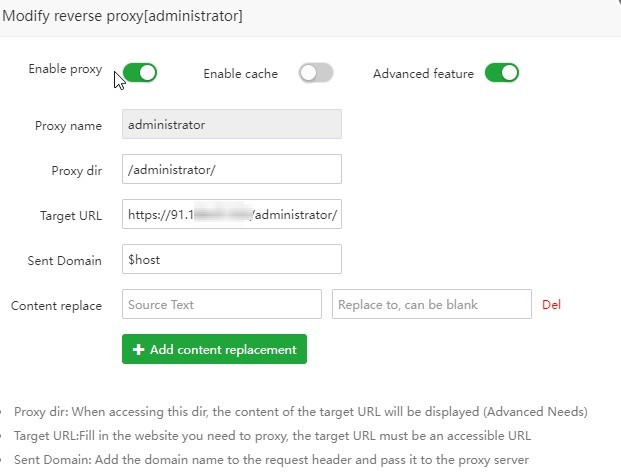Click the Proxy dir help text line
The height and width of the screenshot is (473, 621).
(300, 412)
